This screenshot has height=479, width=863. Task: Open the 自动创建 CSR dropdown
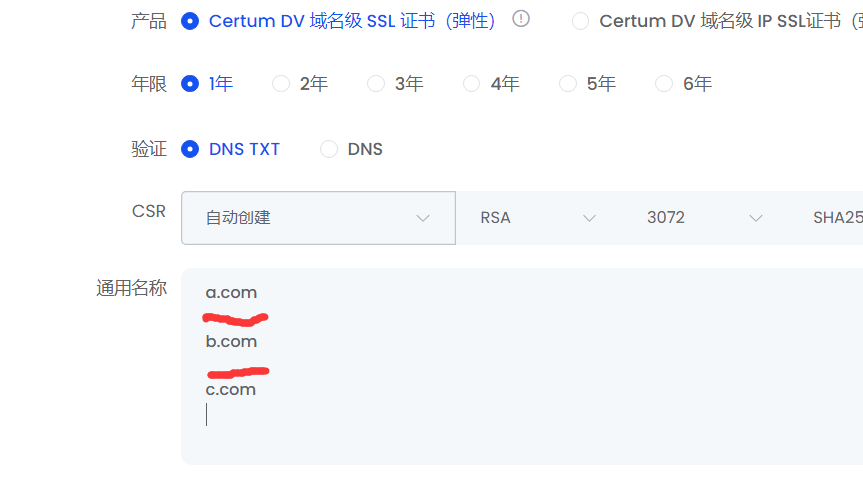(317, 217)
